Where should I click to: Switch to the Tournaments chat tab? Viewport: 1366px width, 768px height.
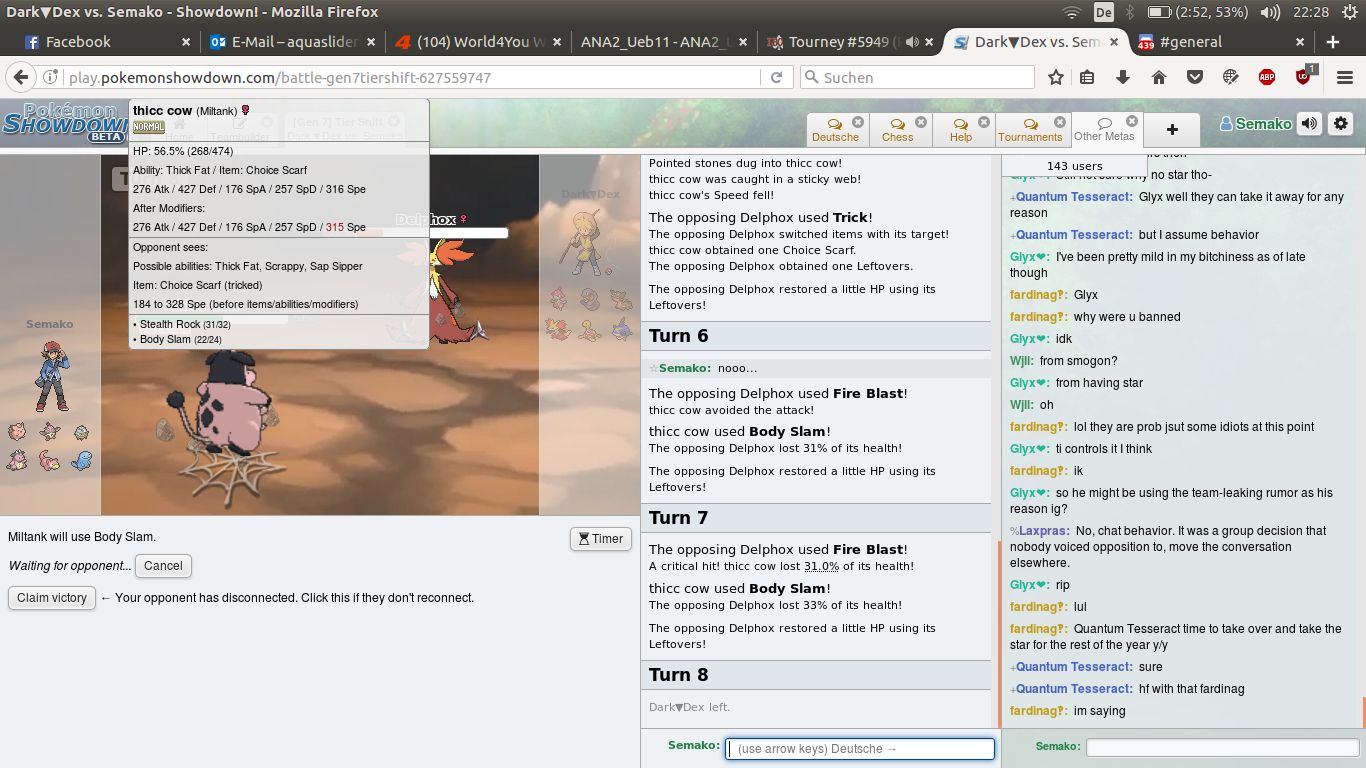pos(1030,130)
